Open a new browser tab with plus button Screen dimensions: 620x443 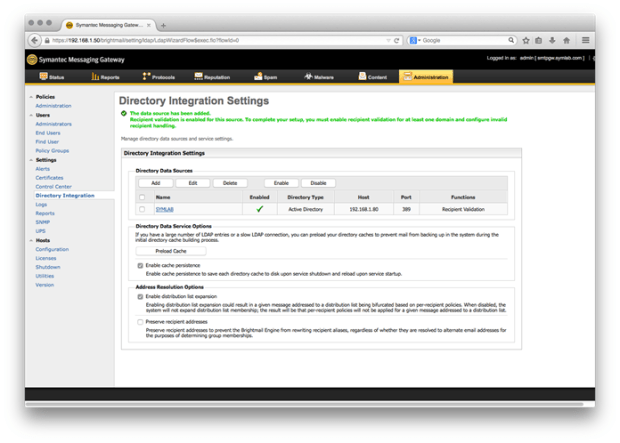click(164, 25)
